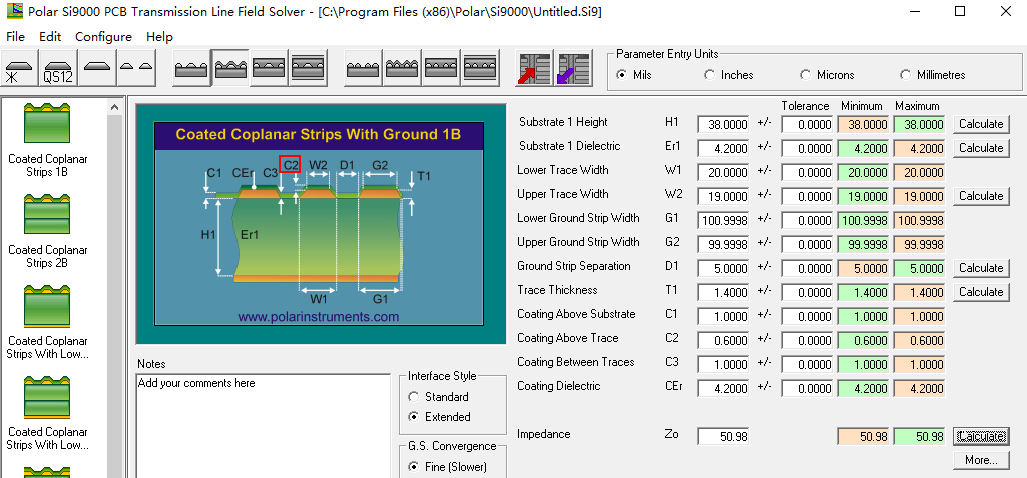Click the CEr Coating Dielectric value field
The height and width of the screenshot is (478, 1027).
pyautogui.click(x=724, y=389)
